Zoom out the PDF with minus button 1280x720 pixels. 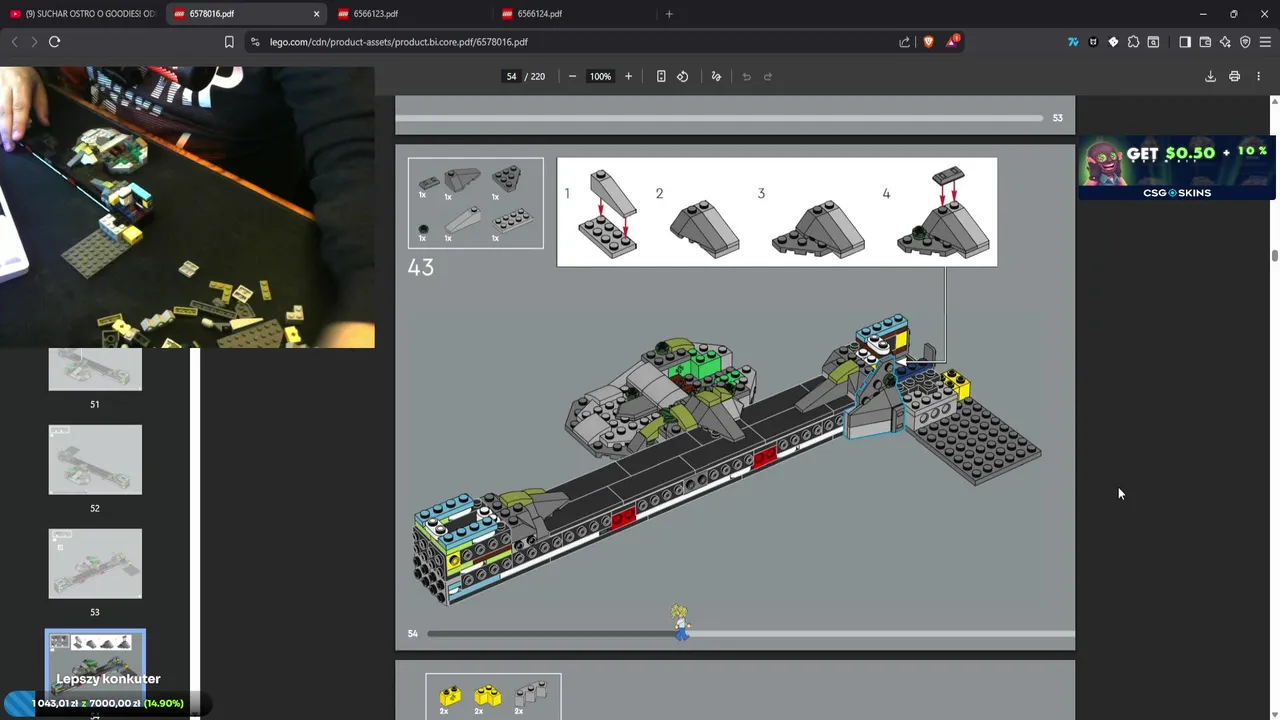click(x=572, y=76)
